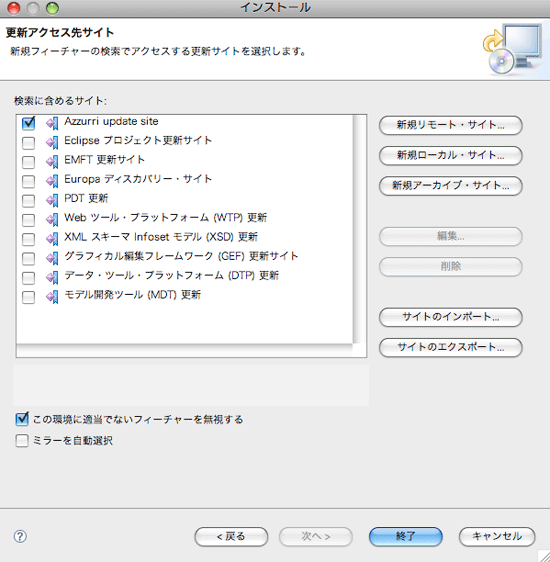Image resolution: width=550 pixels, height=562 pixels.
Task: Enable the ミラーを自動選択 checkbox
Action: (x=22, y=441)
